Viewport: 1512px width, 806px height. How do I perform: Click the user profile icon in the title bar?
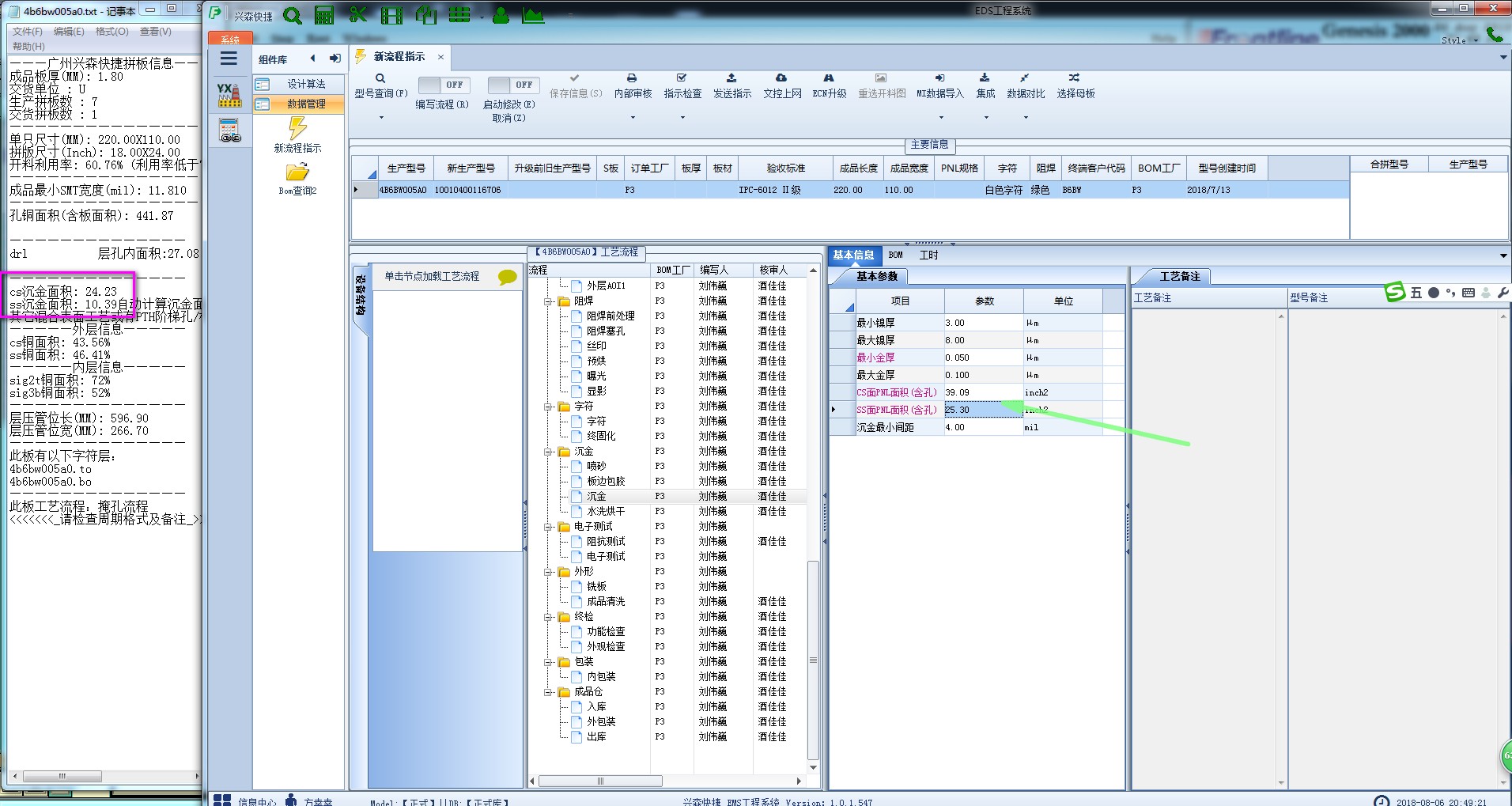coord(501,15)
